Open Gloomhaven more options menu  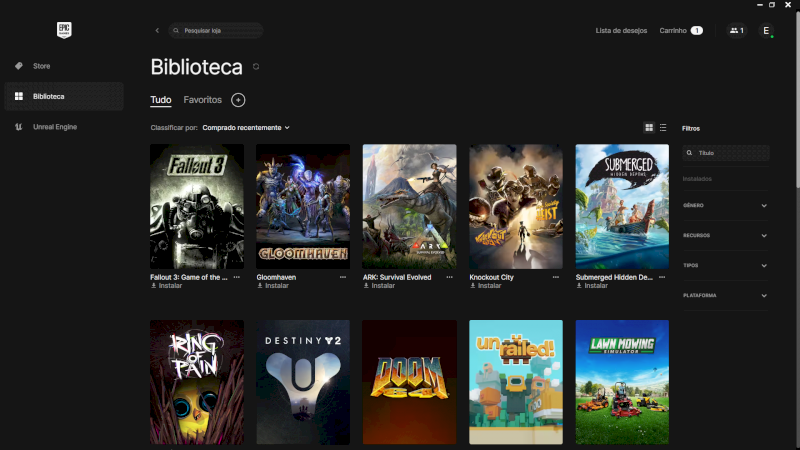[343, 277]
